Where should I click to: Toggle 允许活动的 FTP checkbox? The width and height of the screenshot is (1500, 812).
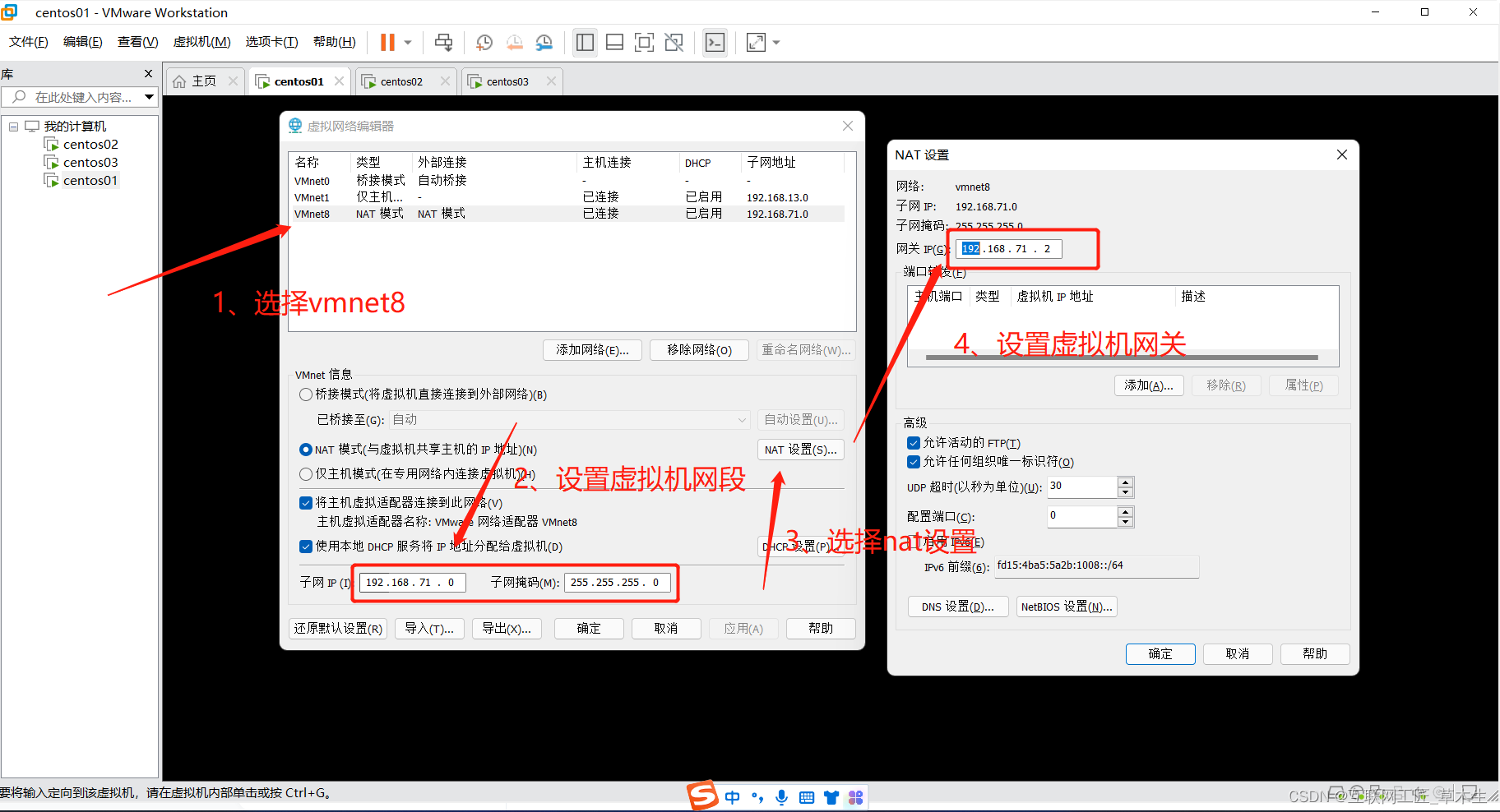coord(914,443)
